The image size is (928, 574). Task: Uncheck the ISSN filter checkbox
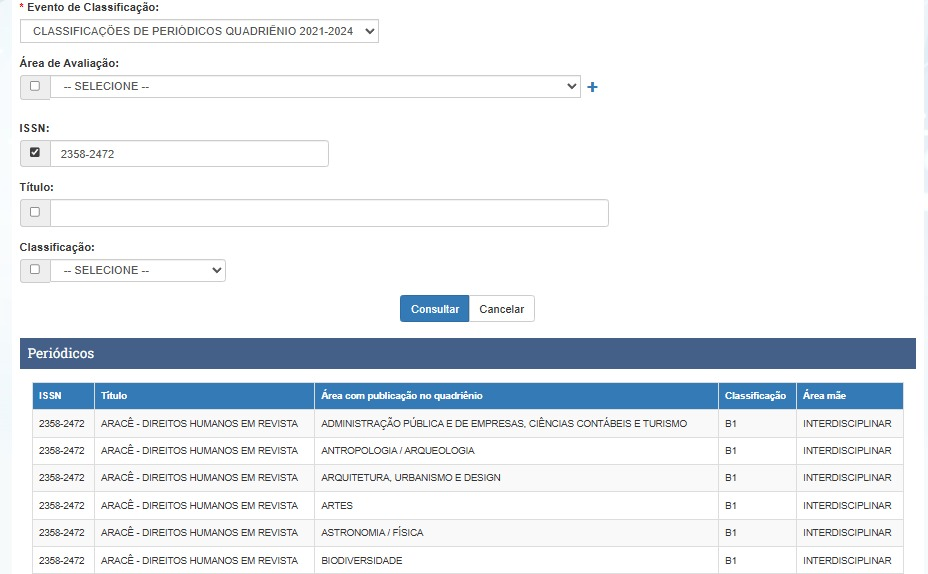pos(35,153)
